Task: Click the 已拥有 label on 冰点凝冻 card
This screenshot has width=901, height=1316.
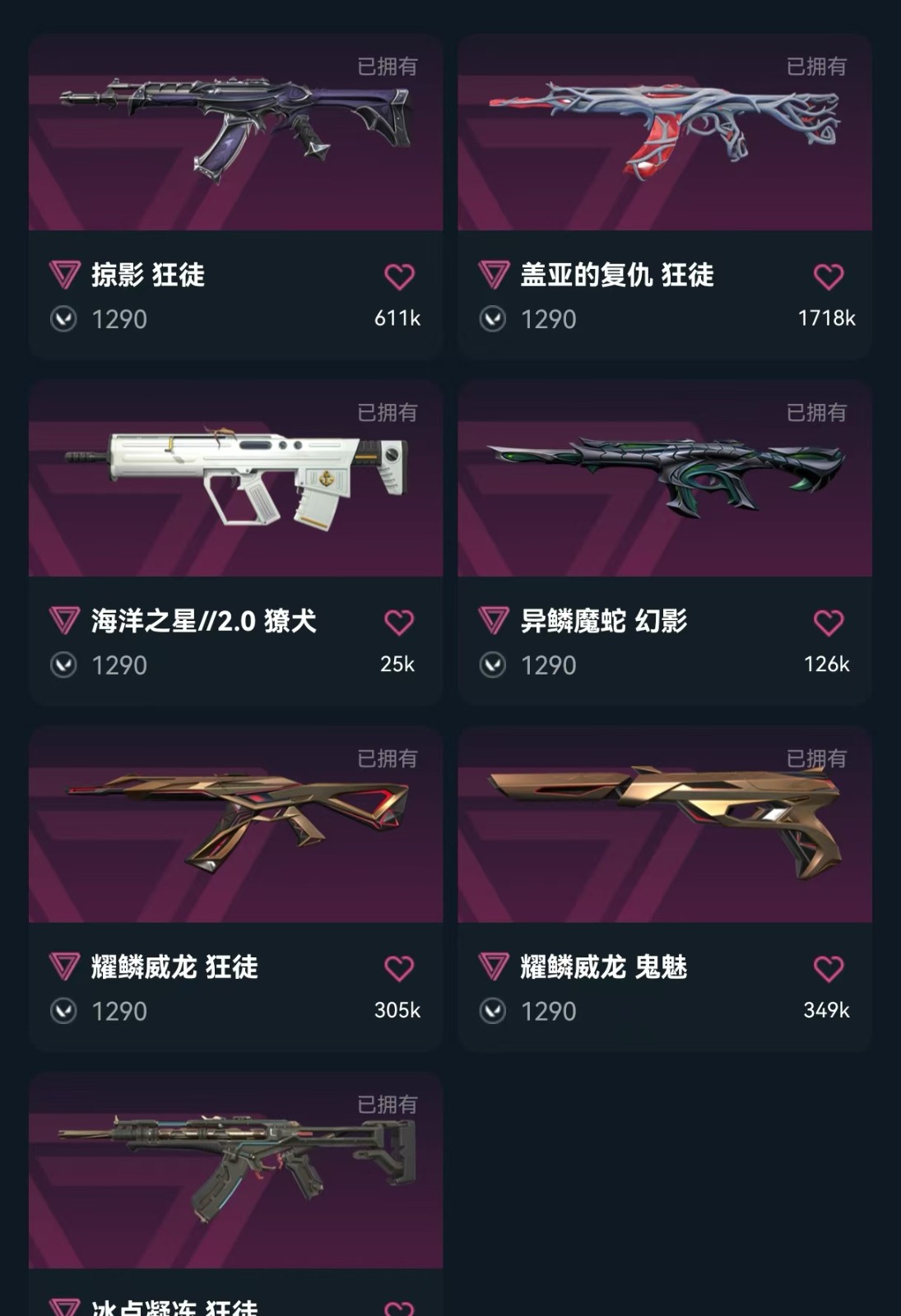Action: pyautogui.click(x=388, y=1104)
